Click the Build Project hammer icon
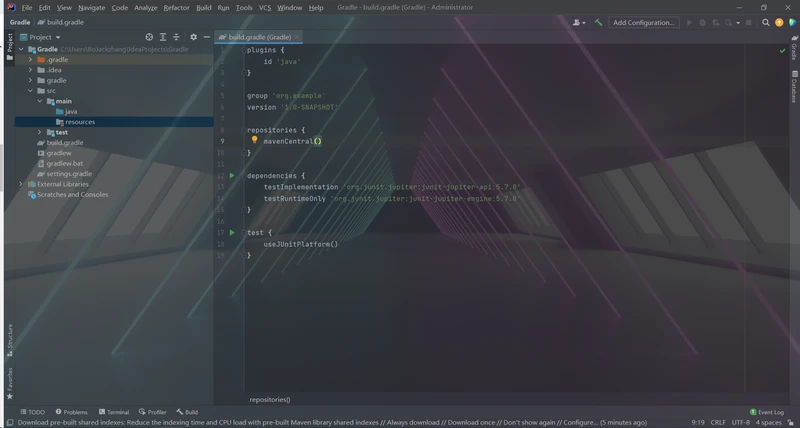This screenshot has width=800, height=428. tap(598, 22)
